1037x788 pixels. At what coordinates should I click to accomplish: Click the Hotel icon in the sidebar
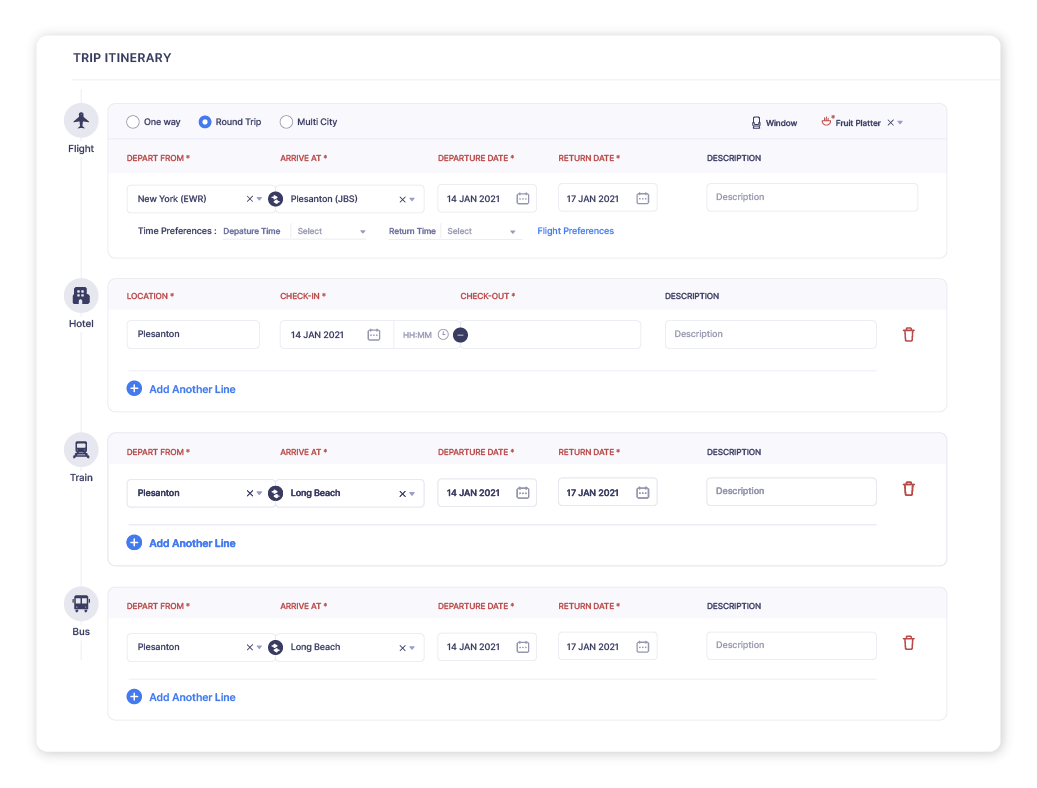point(81,296)
